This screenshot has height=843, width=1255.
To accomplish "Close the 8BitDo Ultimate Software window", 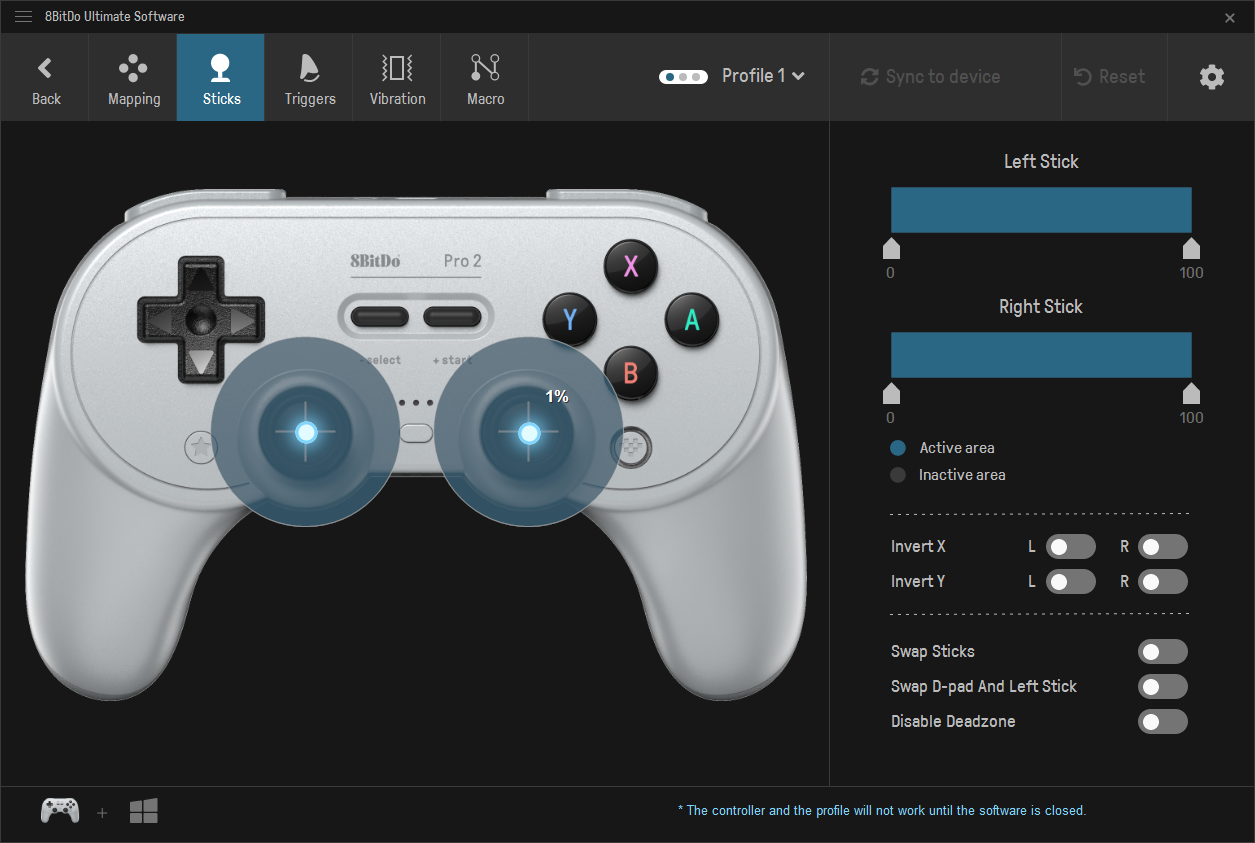I will [1230, 17].
